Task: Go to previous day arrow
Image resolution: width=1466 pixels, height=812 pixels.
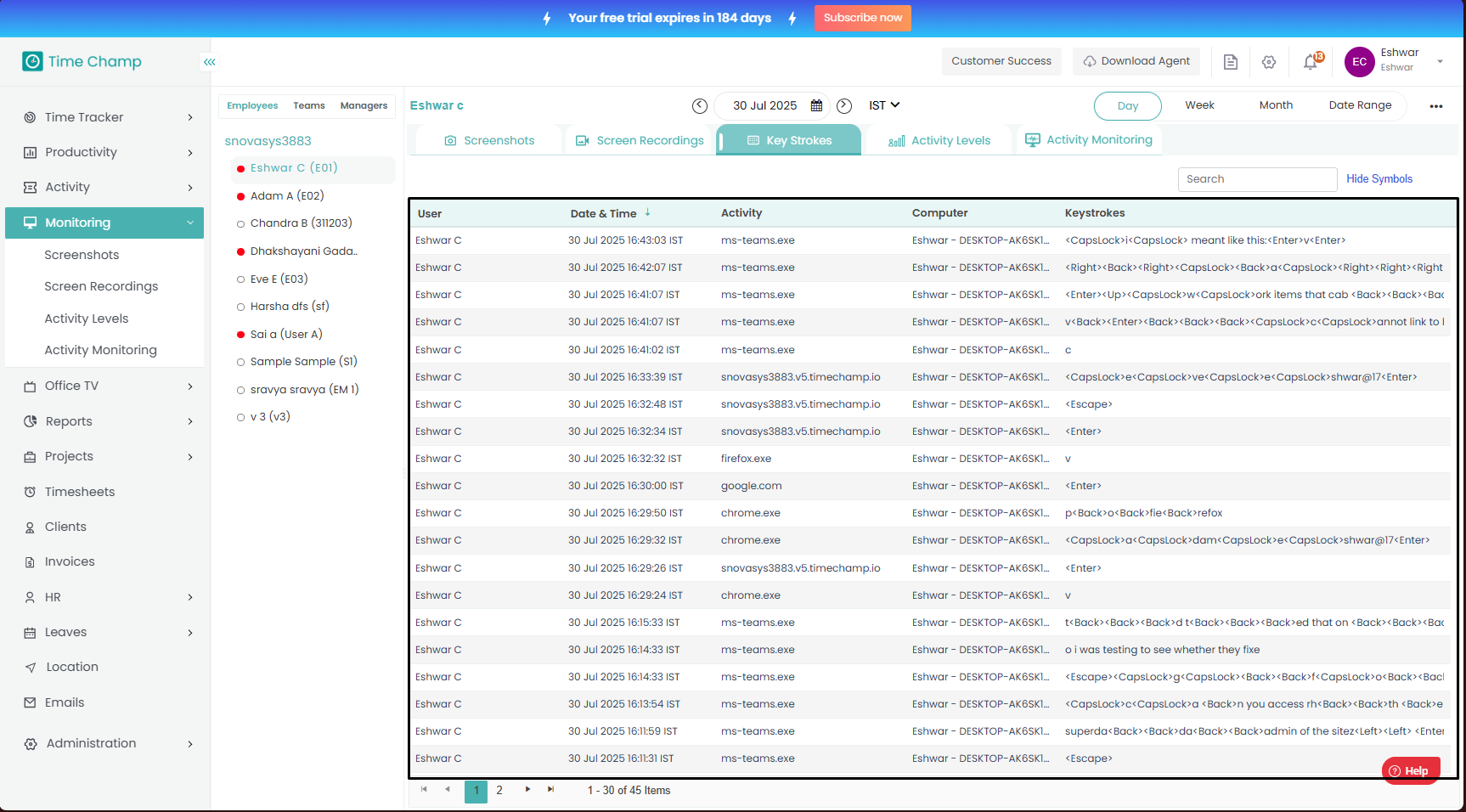Action: (x=700, y=106)
